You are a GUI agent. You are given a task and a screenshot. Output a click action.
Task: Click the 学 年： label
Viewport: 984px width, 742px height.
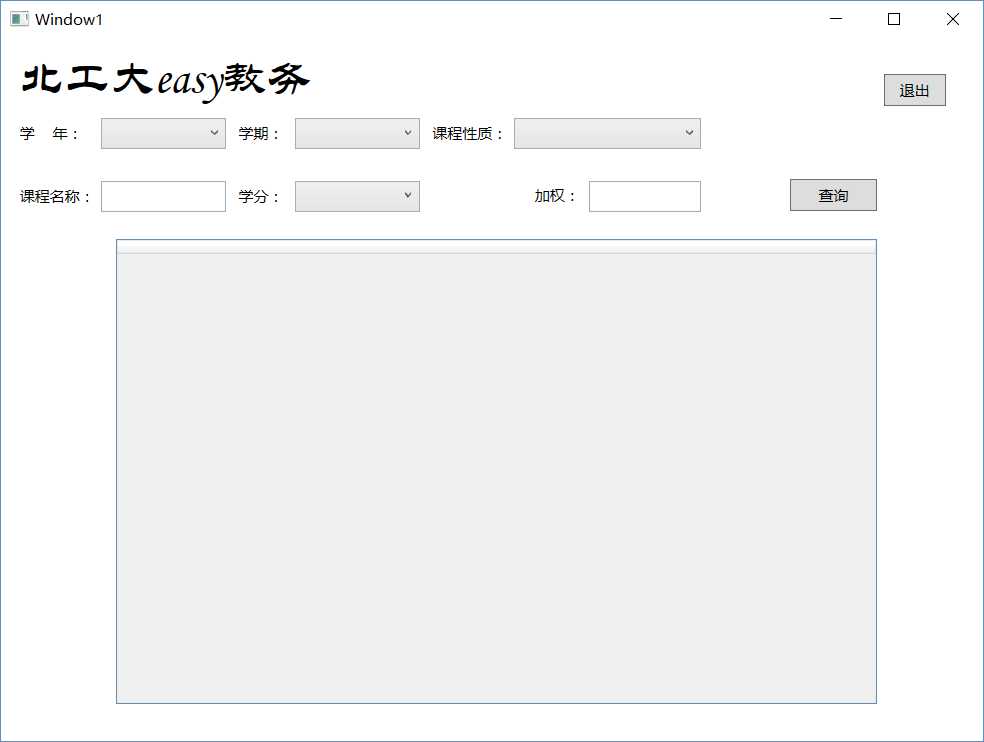(x=49, y=134)
